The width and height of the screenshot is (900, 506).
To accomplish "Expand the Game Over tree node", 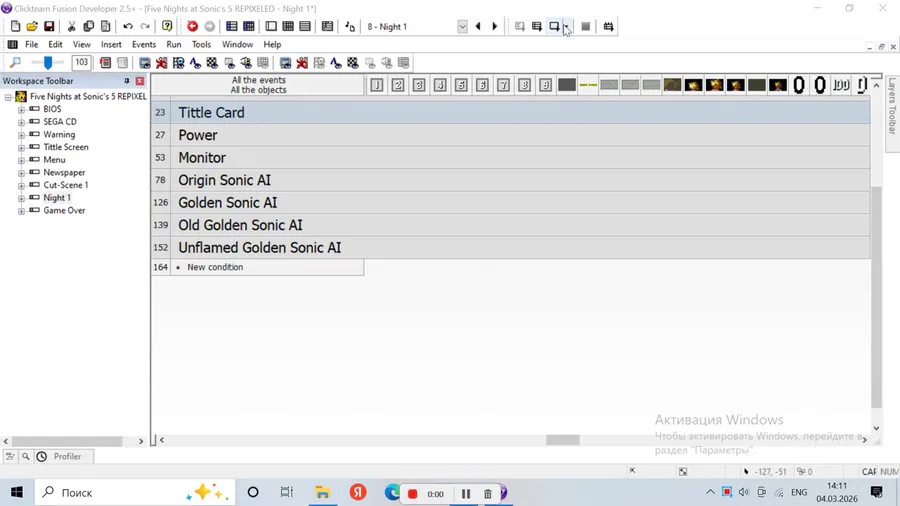I will coord(21,211).
